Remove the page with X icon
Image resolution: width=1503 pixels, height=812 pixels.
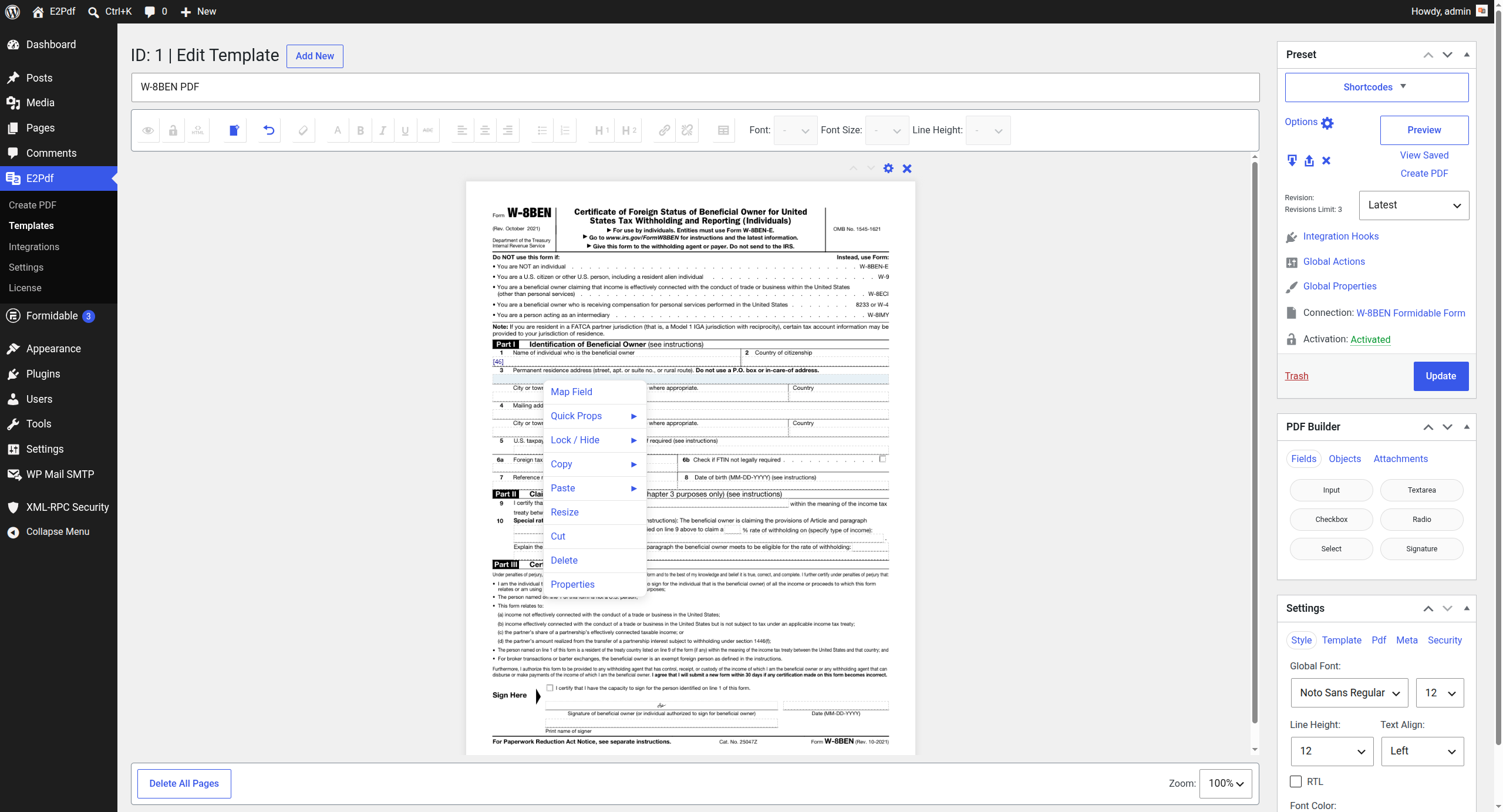tap(907, 169)
